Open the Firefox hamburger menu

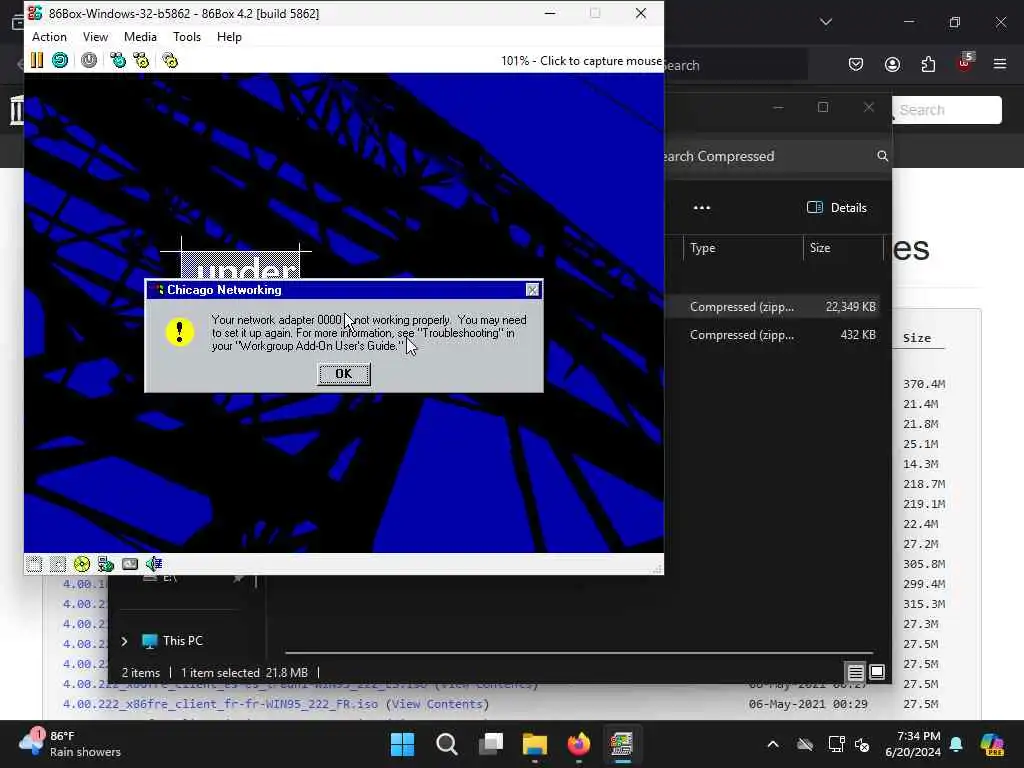pos(1000,64)
